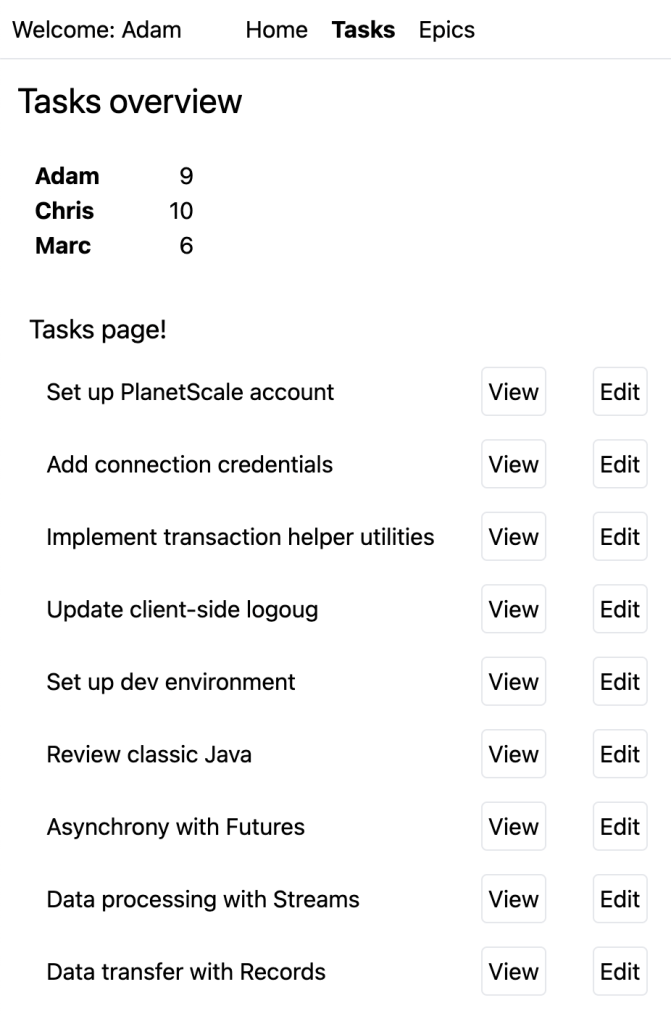This screenshot has width=671, height=1024.
Task: View the Add connection credentials task
Action: (513, 464)
